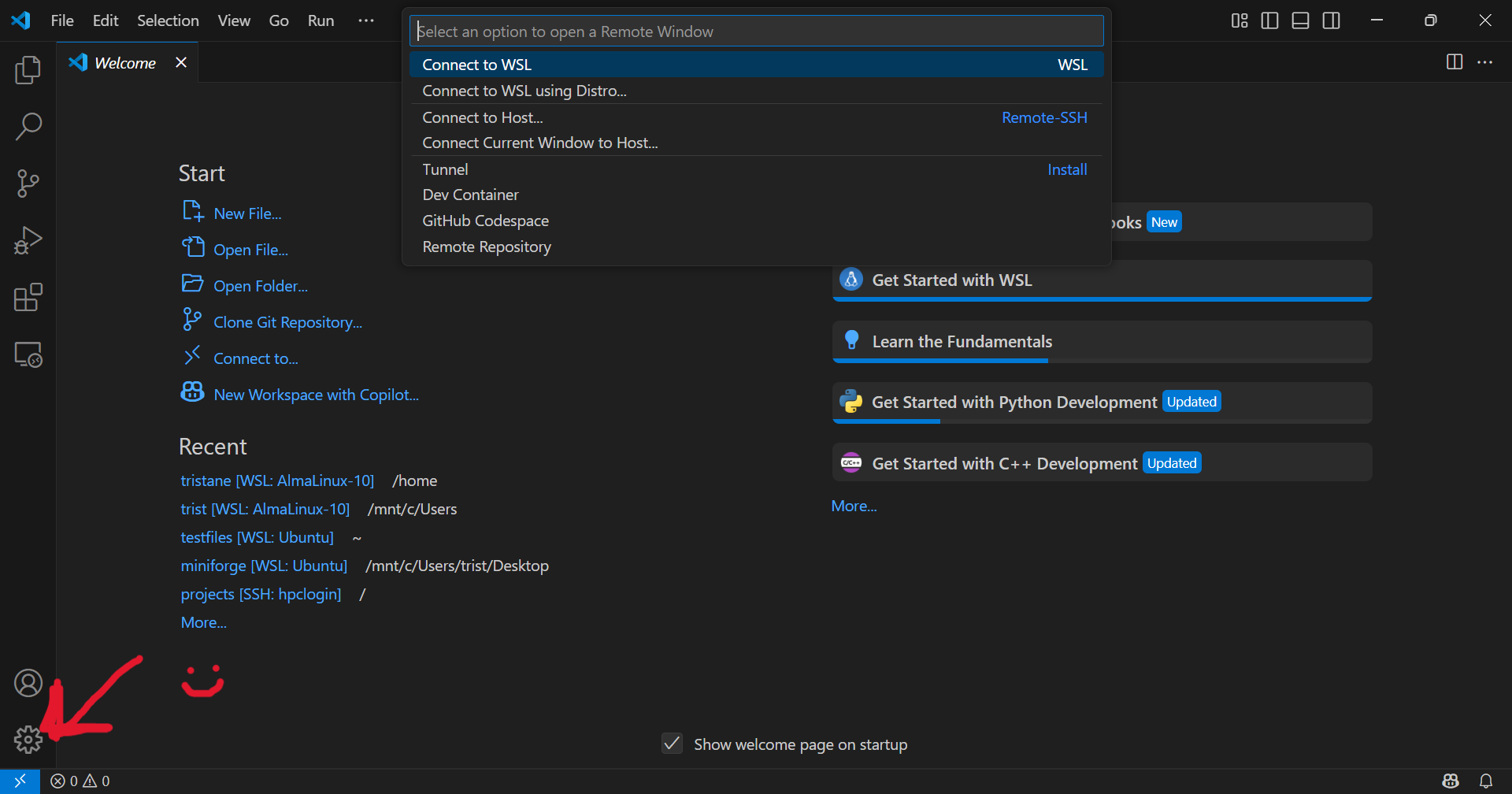Open Run and Debug view
This screenshot has width=1512, height=794.
(x=28, y=240)
